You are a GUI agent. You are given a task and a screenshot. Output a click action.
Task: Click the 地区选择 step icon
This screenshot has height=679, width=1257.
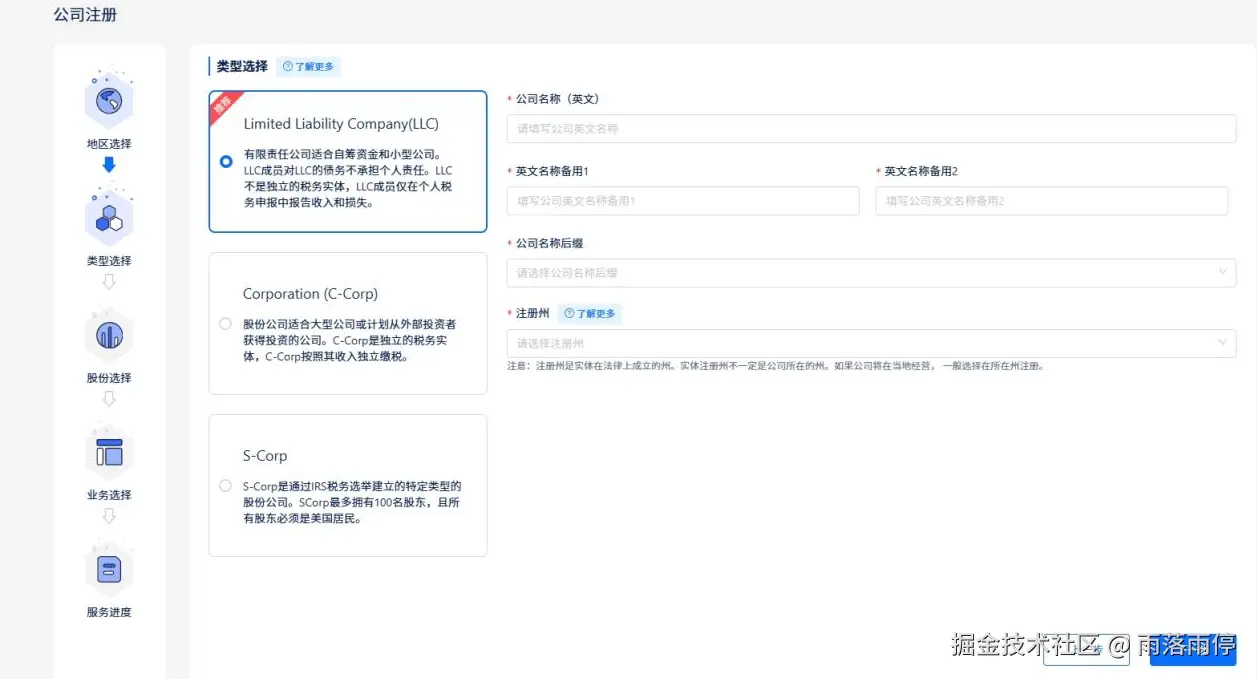click(109, 100)
